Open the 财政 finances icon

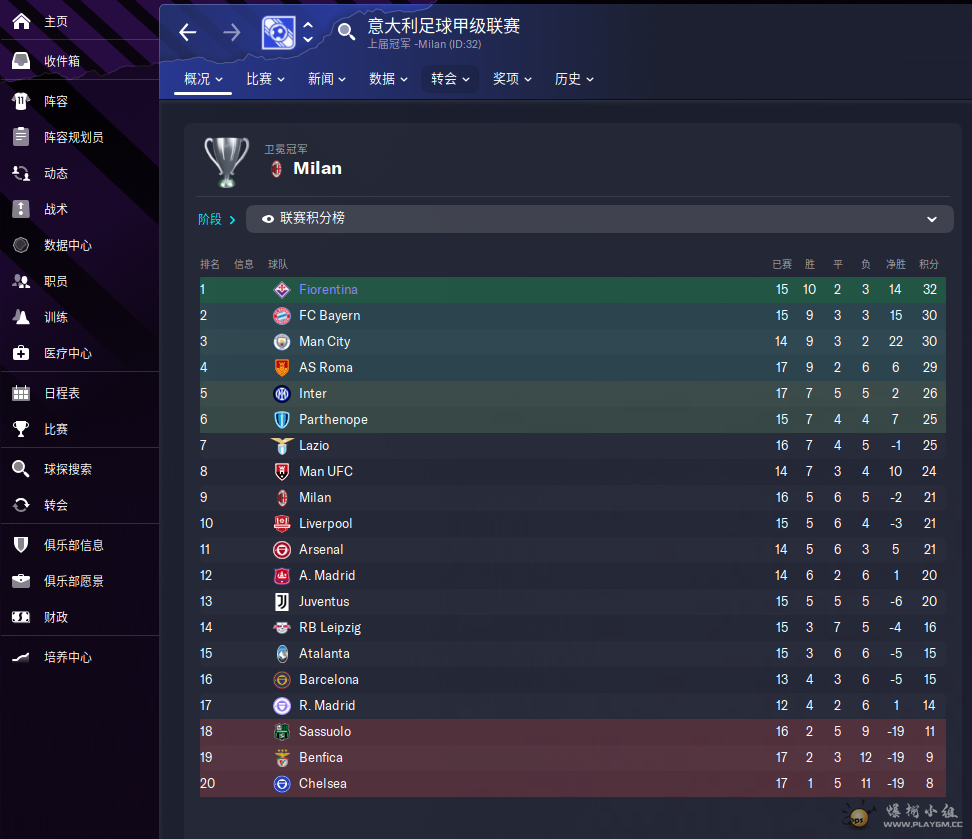coord(21,617)
